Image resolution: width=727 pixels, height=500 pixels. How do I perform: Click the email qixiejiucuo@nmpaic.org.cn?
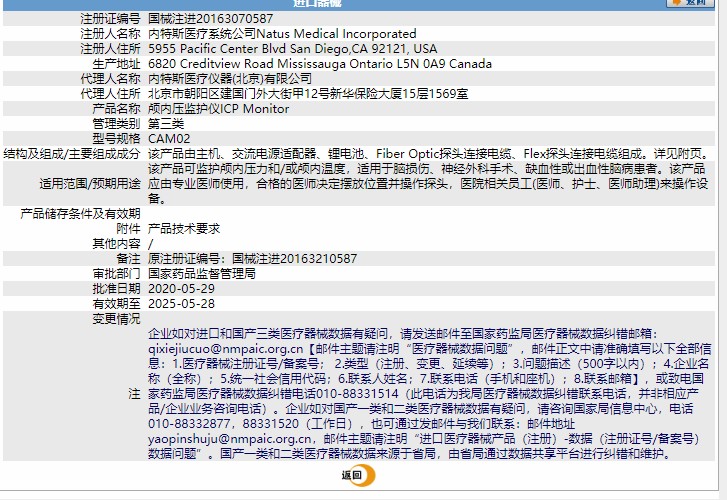tap(225, 349)
